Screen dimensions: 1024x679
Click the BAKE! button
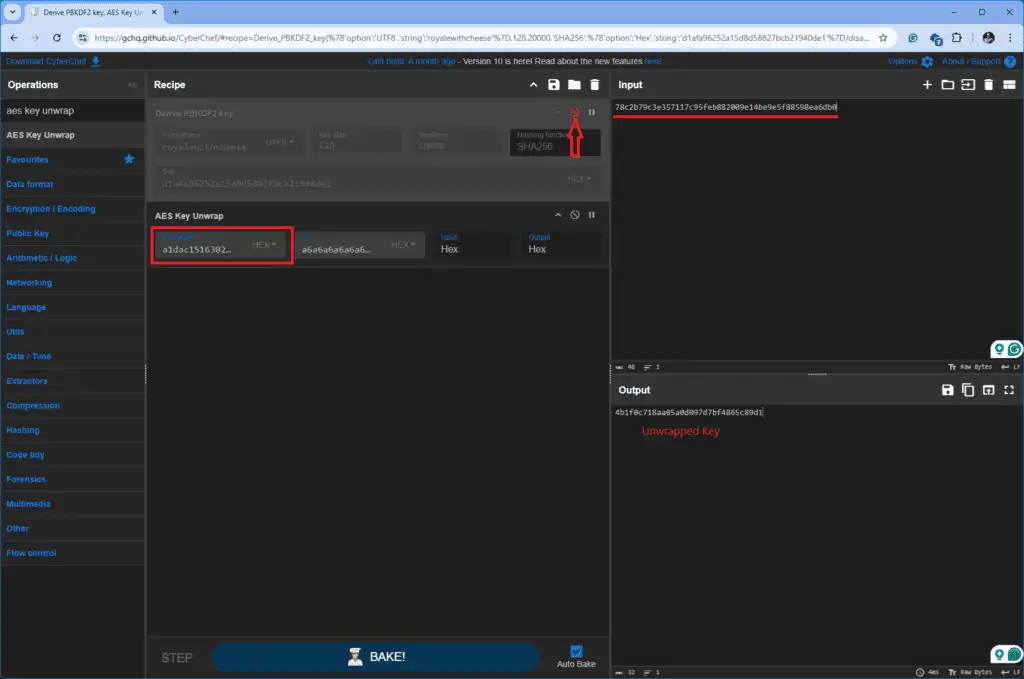(x=376, y=657)
